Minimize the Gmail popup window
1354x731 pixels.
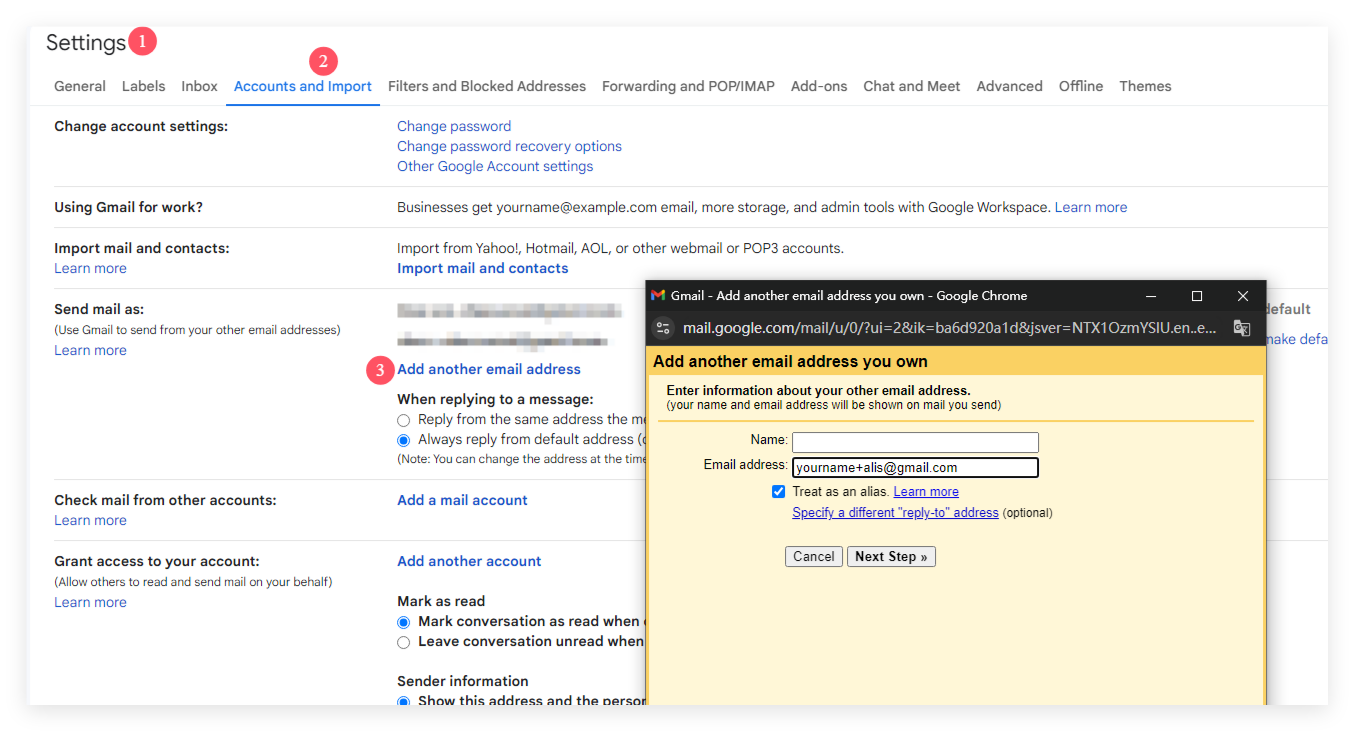click(1152, 296)
